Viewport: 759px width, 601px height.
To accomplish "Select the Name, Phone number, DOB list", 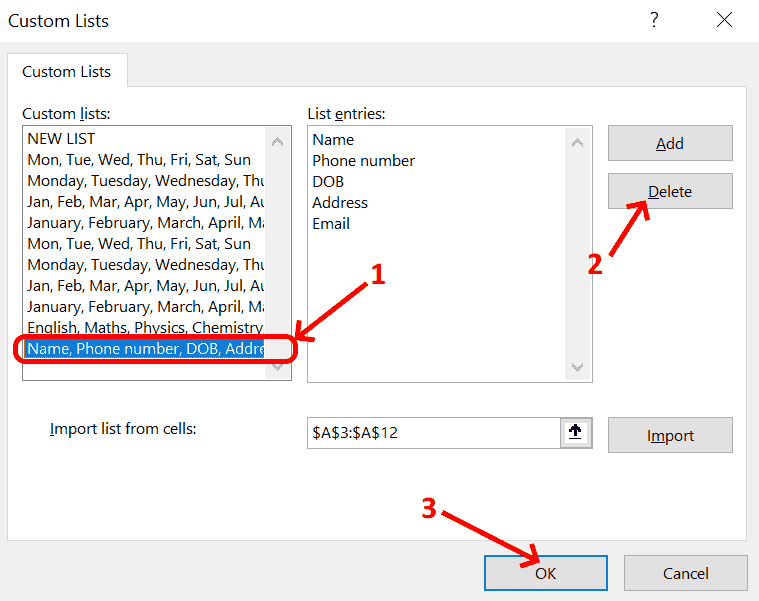I will [x=146, y=349].
